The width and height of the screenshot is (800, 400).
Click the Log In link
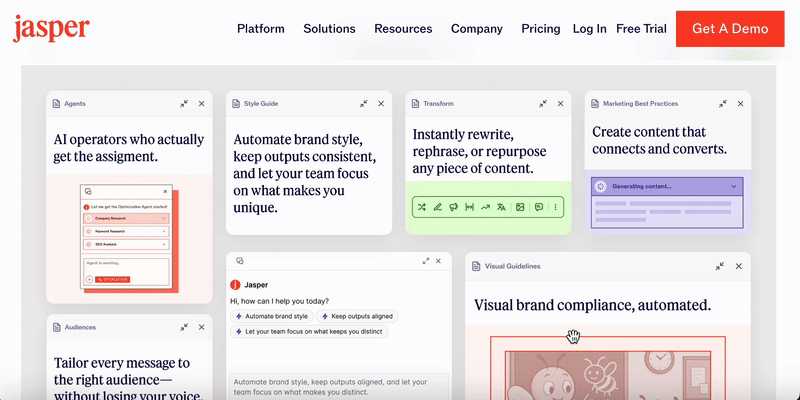pos(590,29)
